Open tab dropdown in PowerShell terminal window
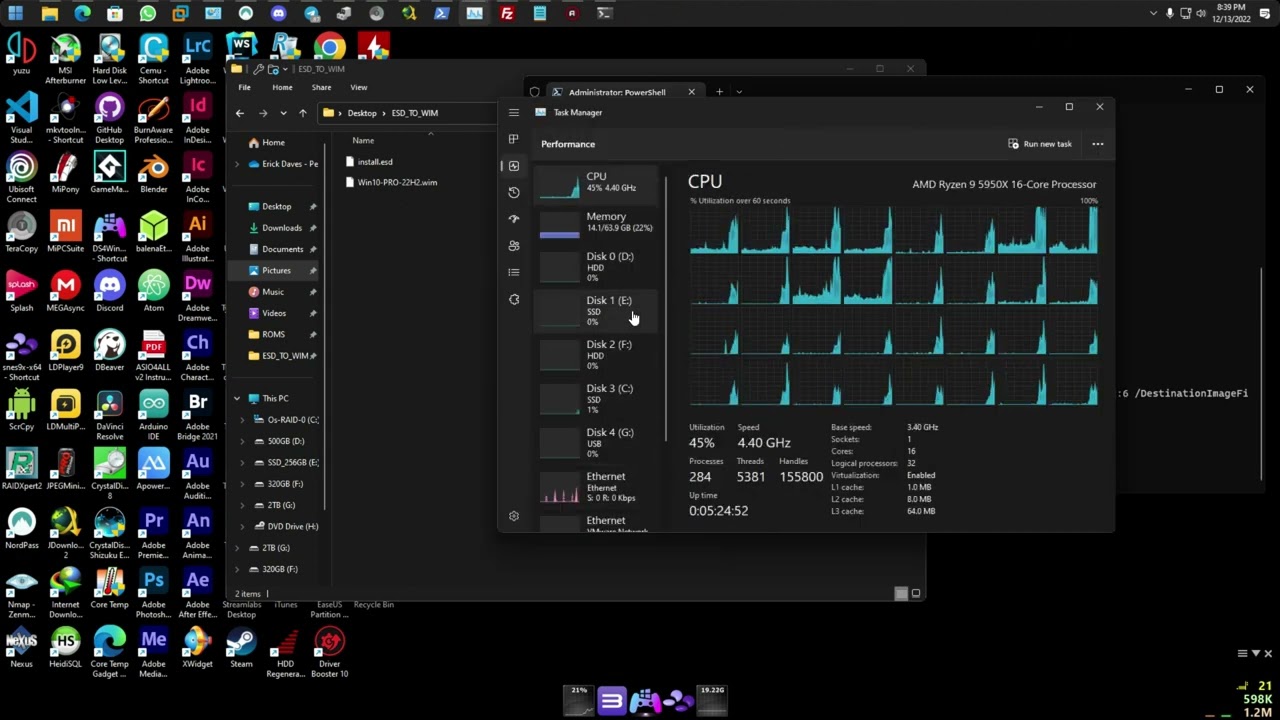This screenshot has width=1280, height=720. pos(739,92)
